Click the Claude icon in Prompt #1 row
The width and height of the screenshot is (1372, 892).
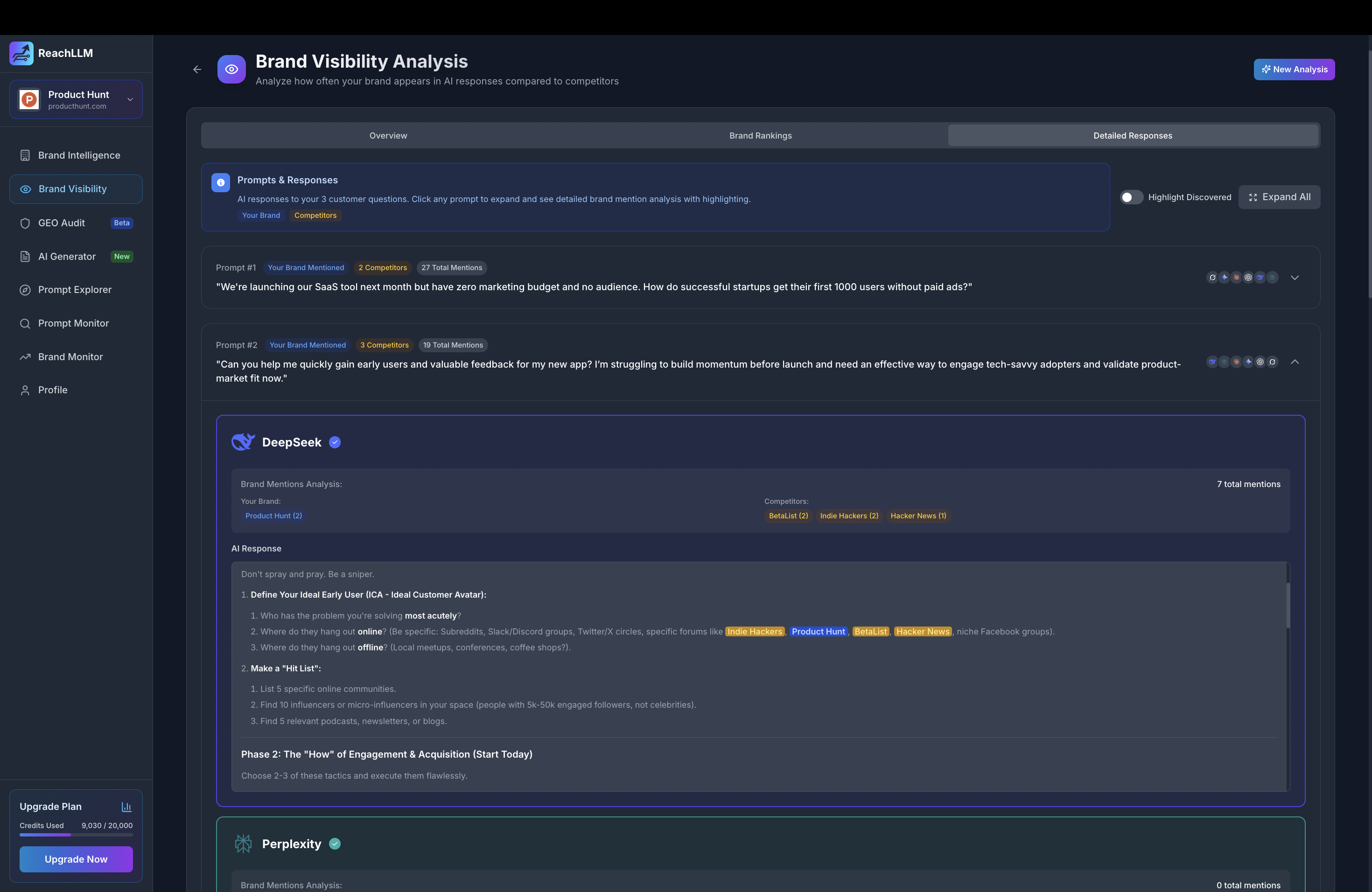(1237, 277)
